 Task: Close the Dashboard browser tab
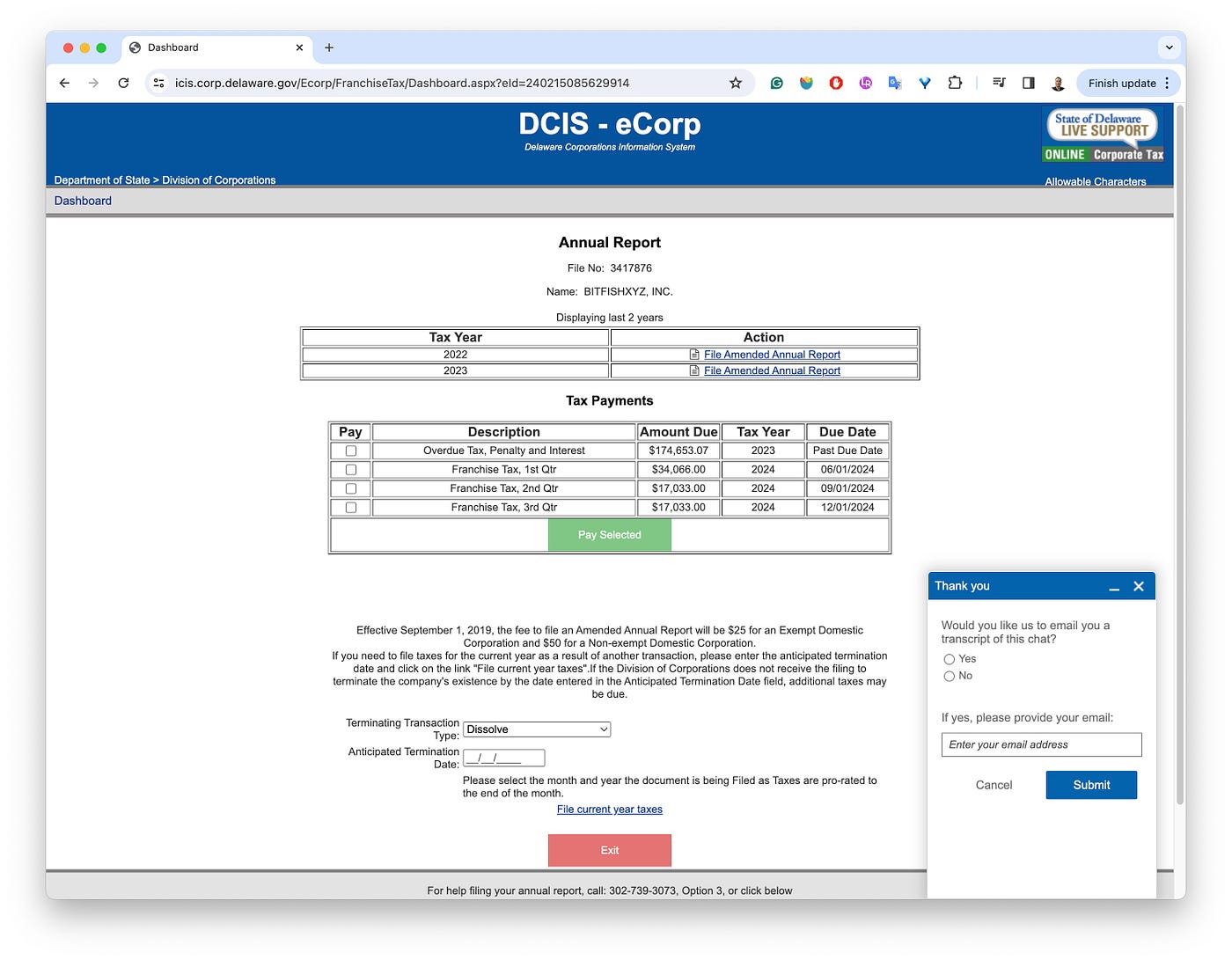click(299, 48)
